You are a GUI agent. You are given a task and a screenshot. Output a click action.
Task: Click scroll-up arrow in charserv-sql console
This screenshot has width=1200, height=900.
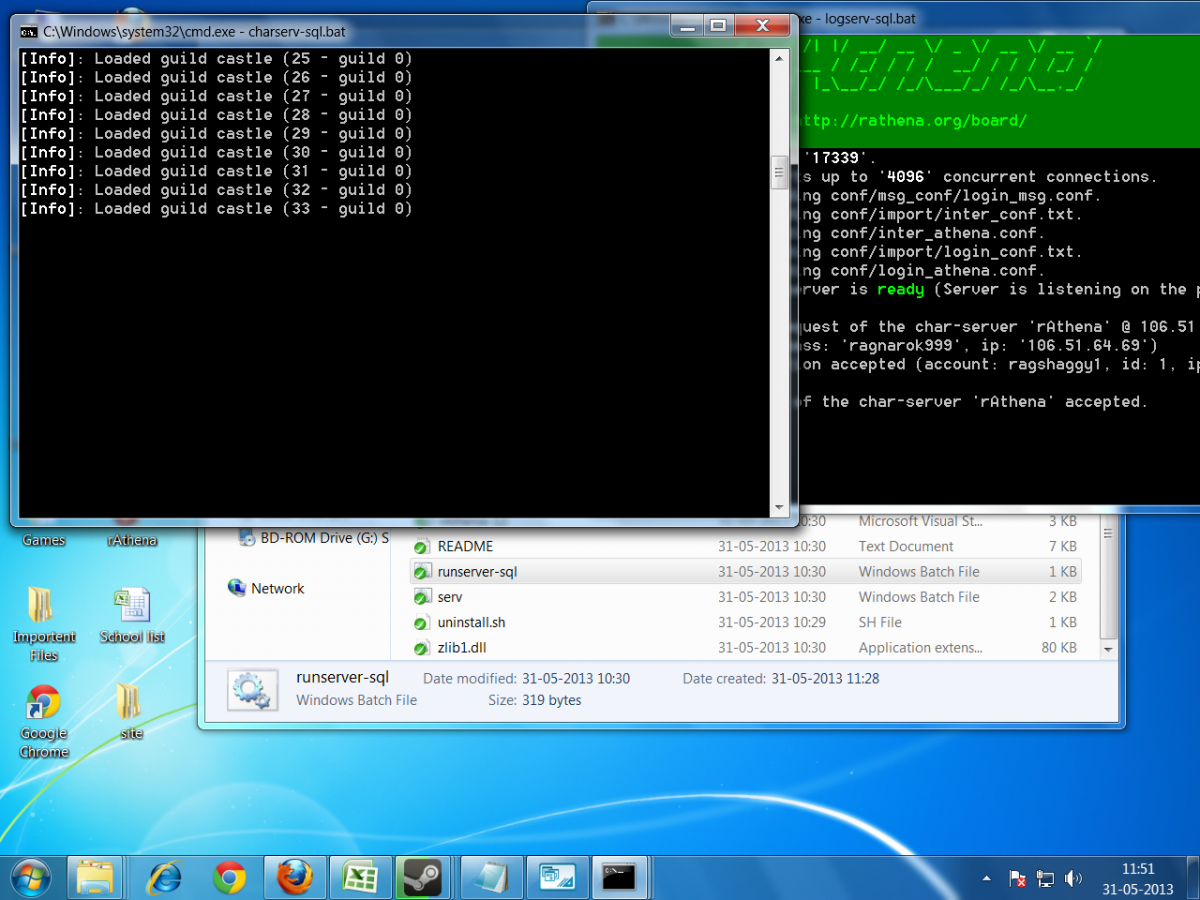pyautogui.click(x=779, y=57)
